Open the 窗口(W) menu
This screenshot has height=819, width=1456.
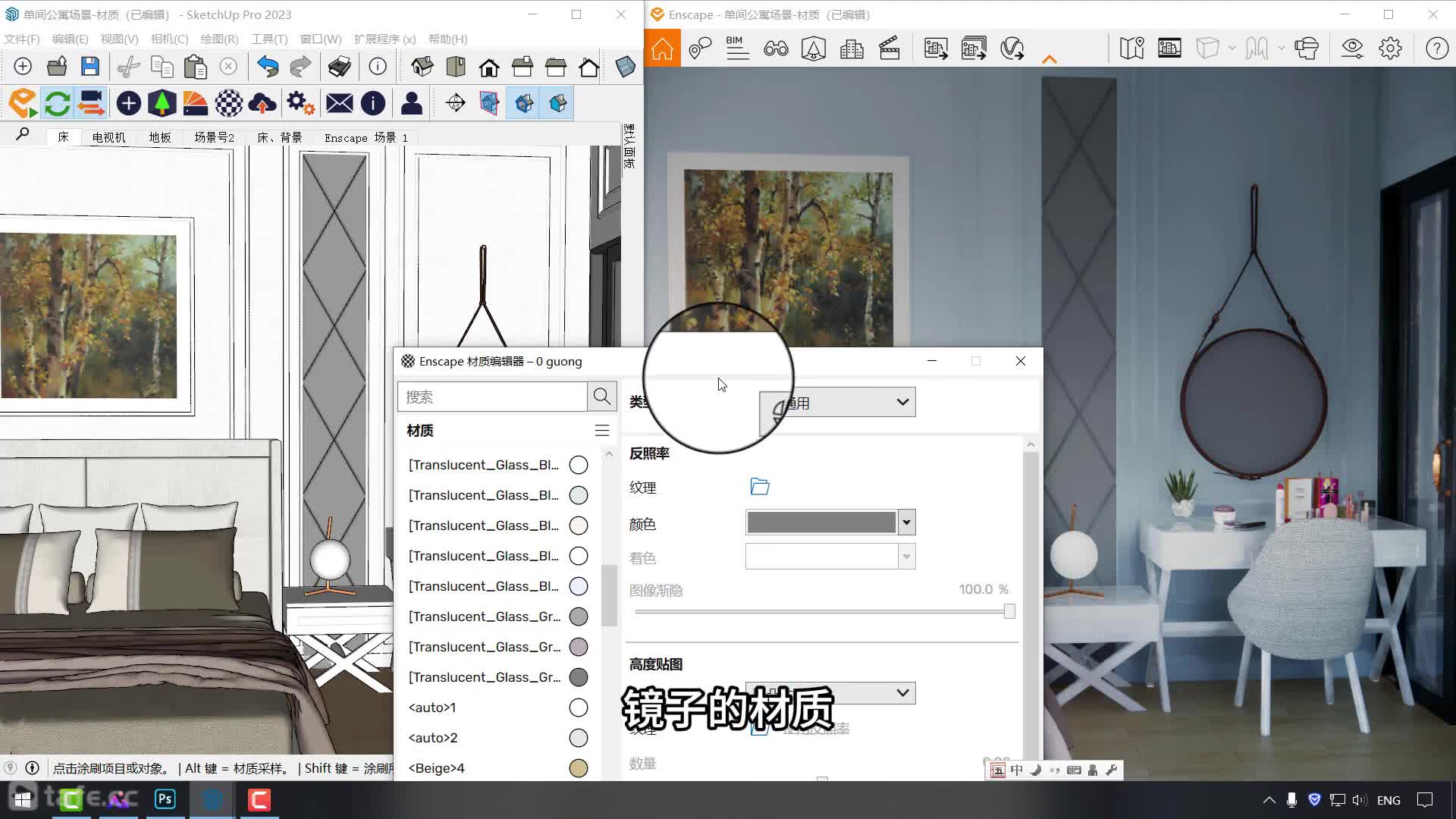(321, 39)
